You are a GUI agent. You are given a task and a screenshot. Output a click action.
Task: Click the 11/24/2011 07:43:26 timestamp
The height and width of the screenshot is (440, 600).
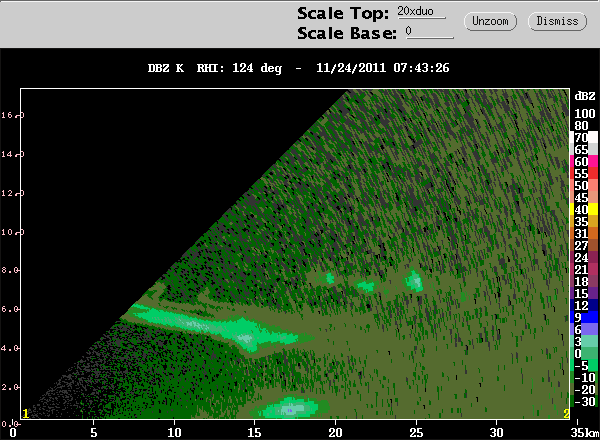pyautogui.click(x=383, y=68)
